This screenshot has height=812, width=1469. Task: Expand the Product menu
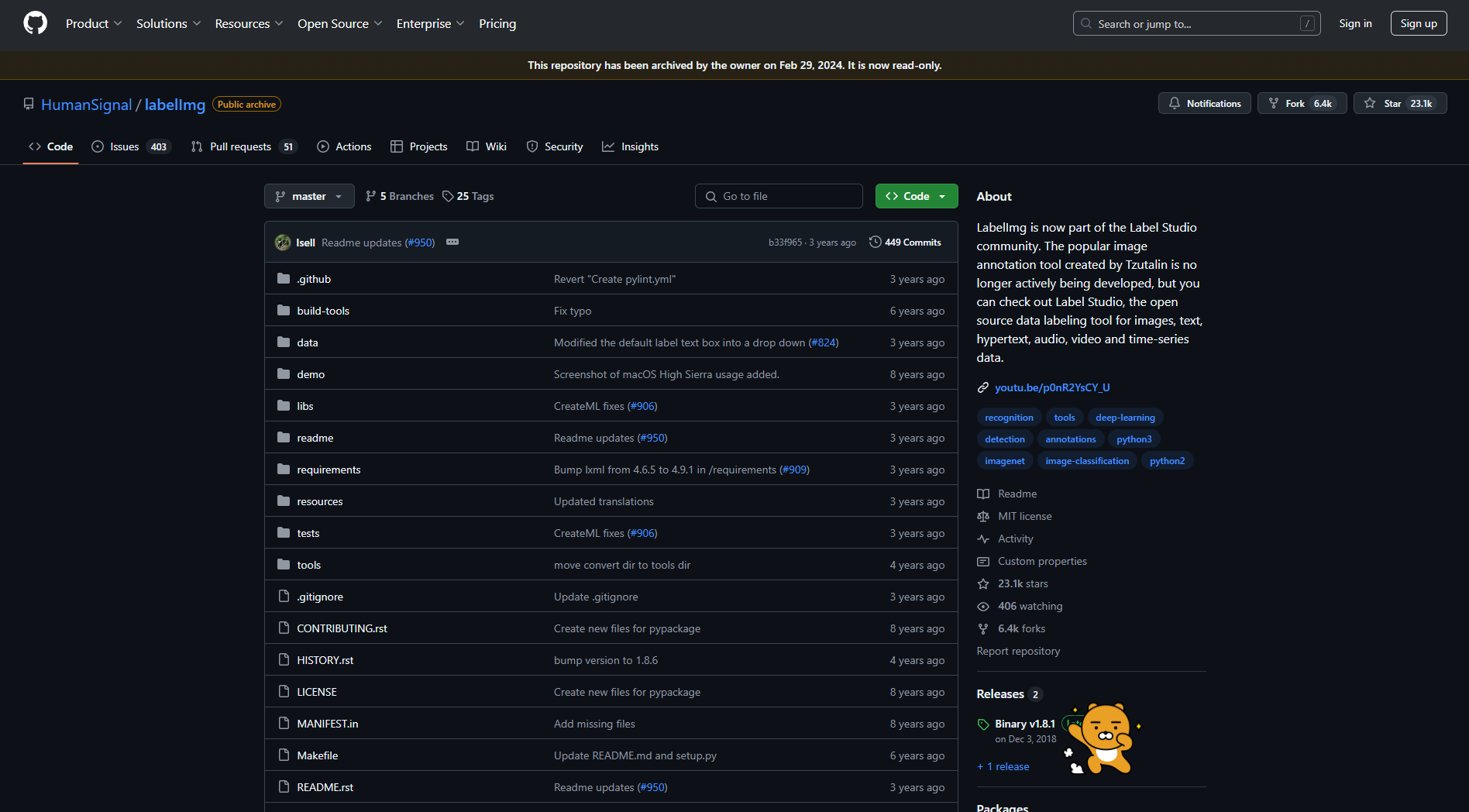click(94, 23)
